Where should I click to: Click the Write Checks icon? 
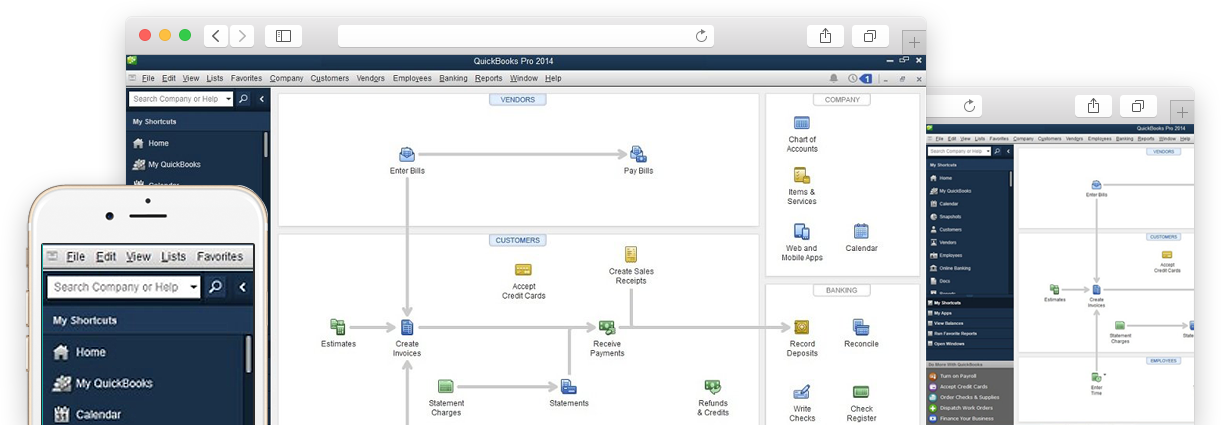click(x=801, y=392)
